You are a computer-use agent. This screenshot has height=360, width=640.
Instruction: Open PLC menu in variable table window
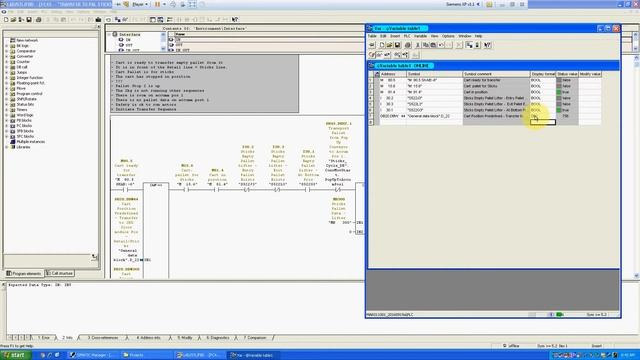[407, 36]
